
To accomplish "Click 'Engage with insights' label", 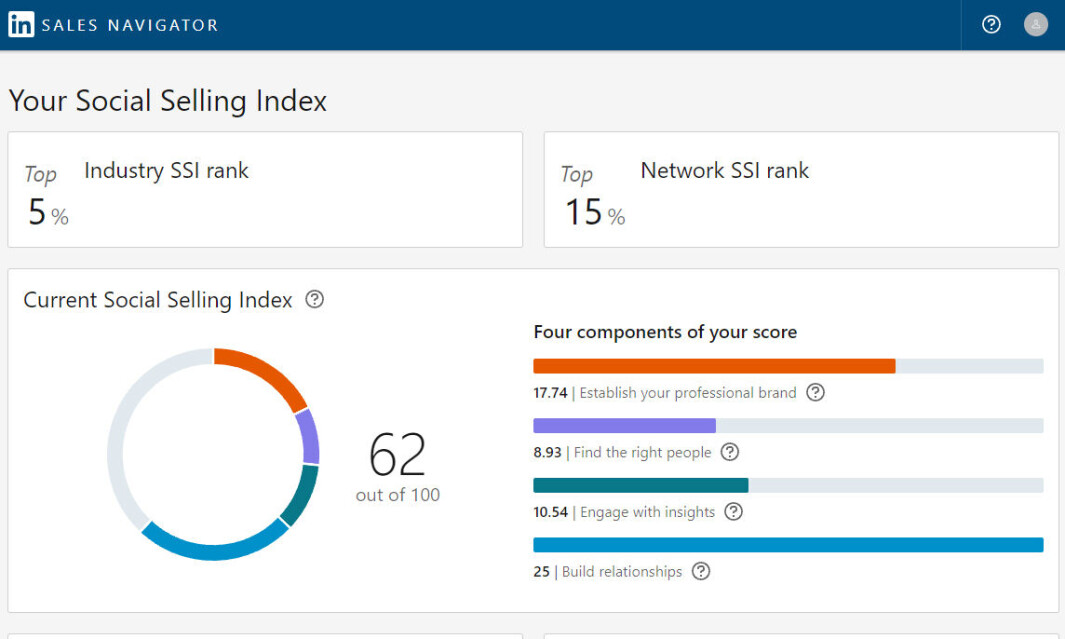I will [647, 512].
